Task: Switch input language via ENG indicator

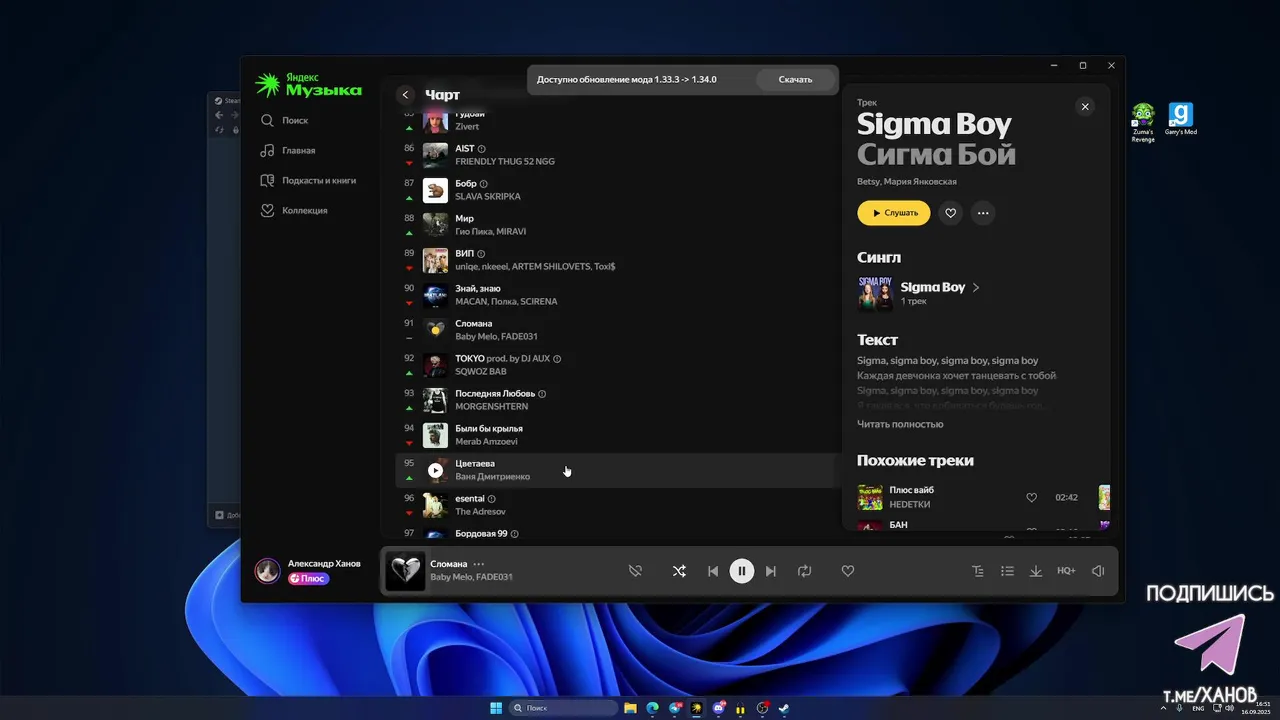Action: [x=1198, y=708]
